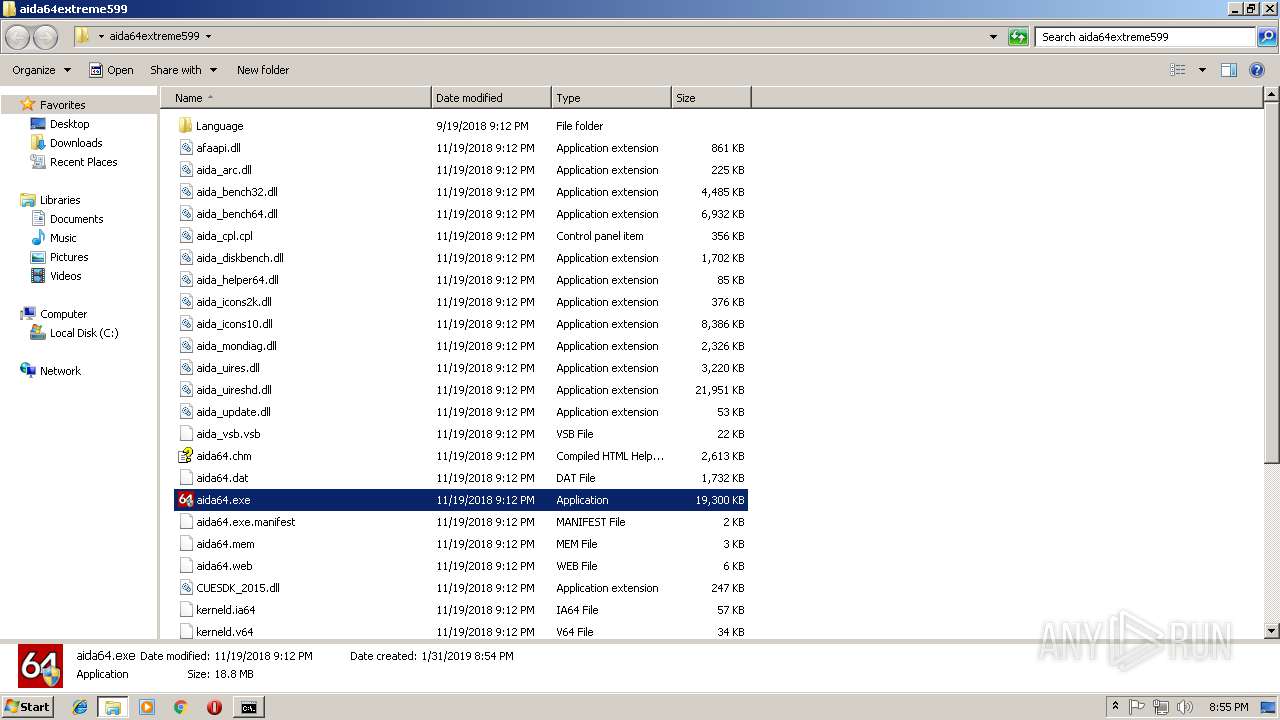1280x720 pixels.
Task: Open Internet Explorer from the taskbar
Action: click(x=80, y=707)
